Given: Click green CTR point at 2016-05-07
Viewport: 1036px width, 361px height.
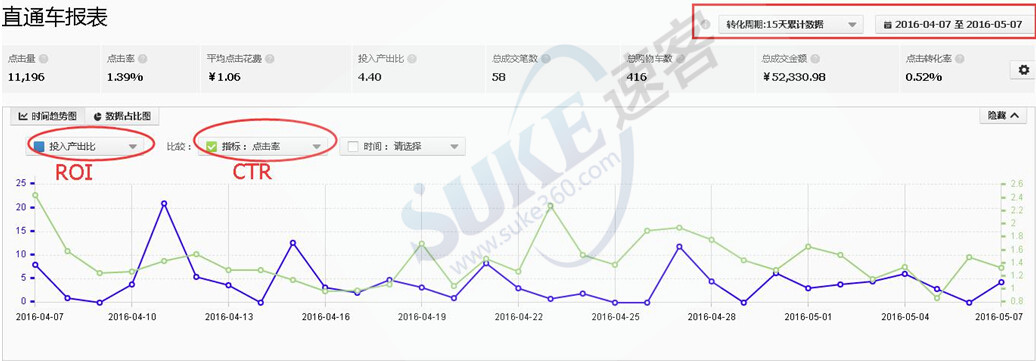Looking at the screenshot, I should 1002,268.
